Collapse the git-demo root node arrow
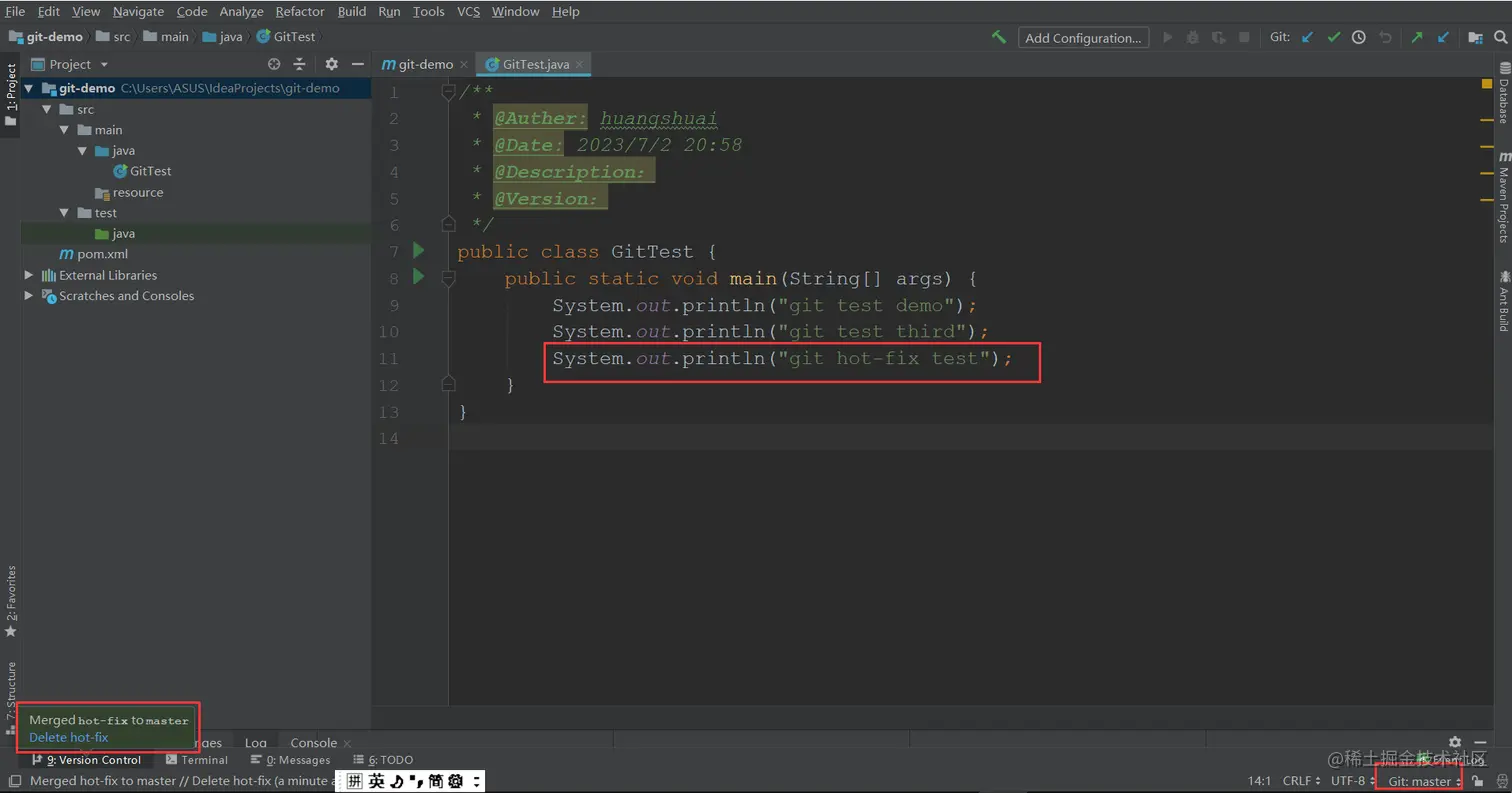This screenshot has width=1512, height=793. coord(29,88)
